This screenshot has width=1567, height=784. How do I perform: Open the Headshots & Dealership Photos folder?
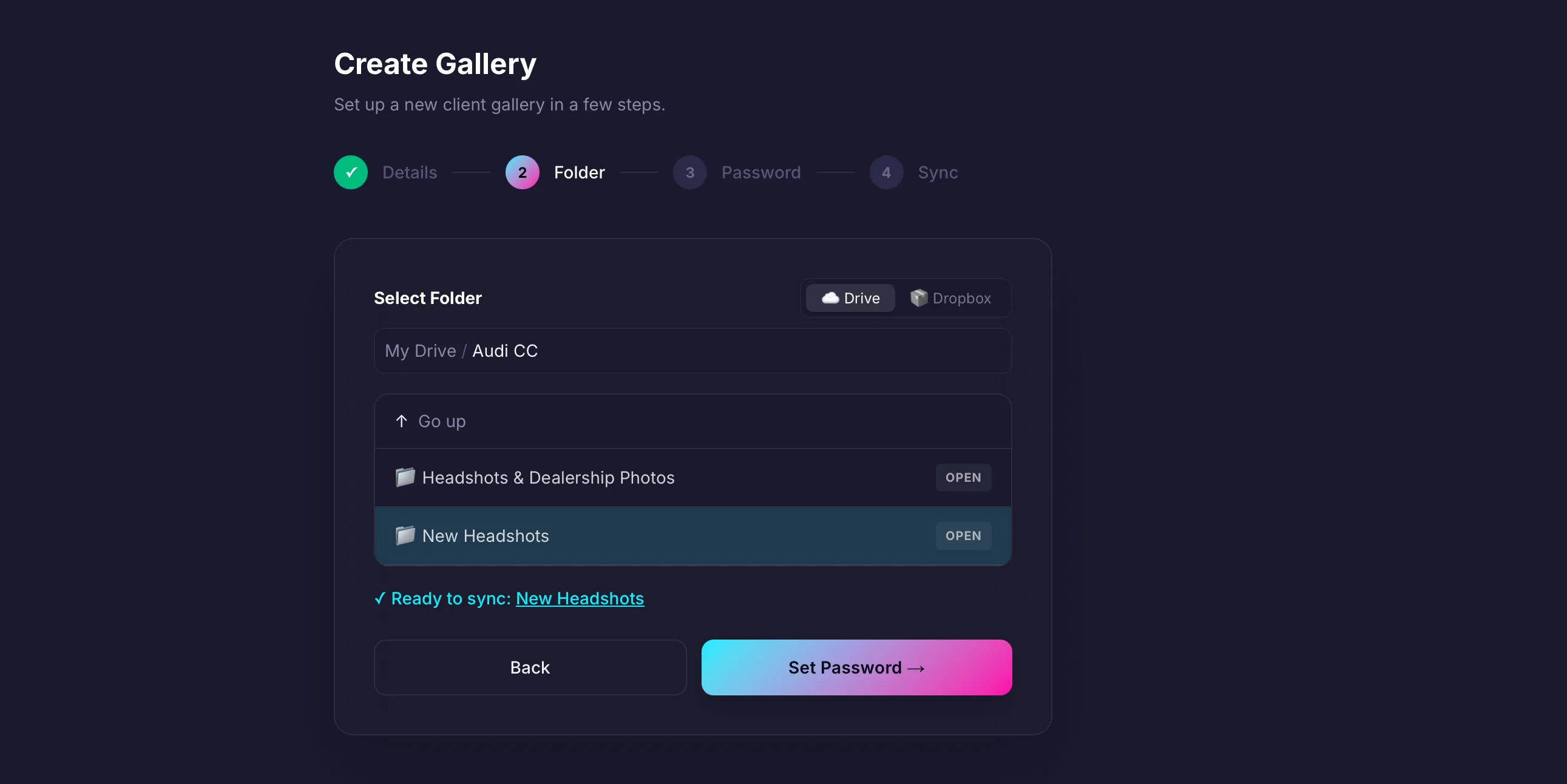click(x=963, y=478)
